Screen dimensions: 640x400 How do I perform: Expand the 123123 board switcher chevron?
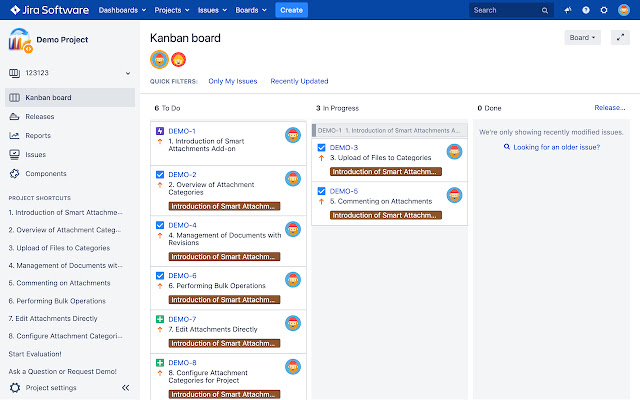pos(128,73)
